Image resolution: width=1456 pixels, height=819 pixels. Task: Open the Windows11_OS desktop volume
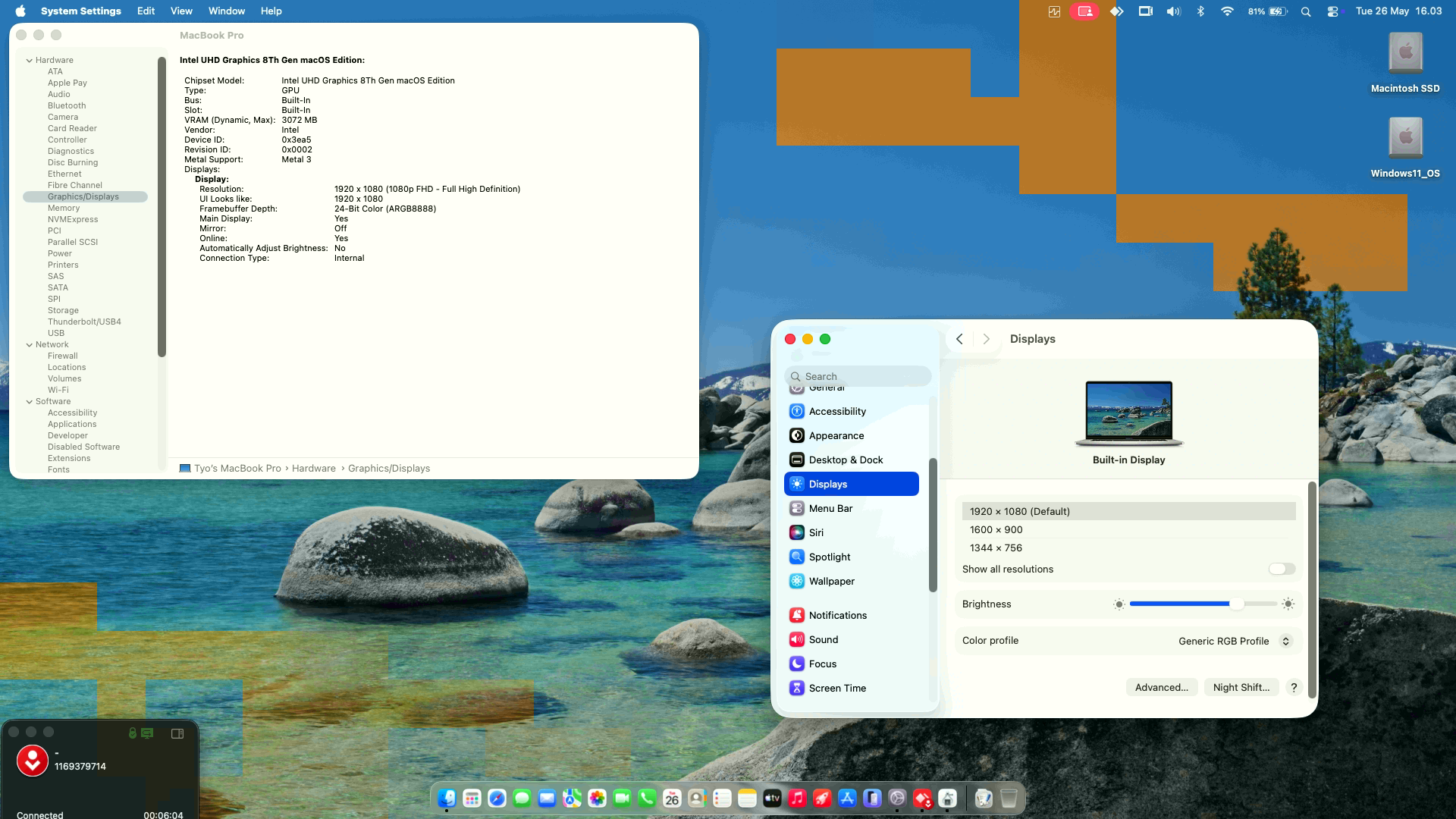coord(1405,148)
